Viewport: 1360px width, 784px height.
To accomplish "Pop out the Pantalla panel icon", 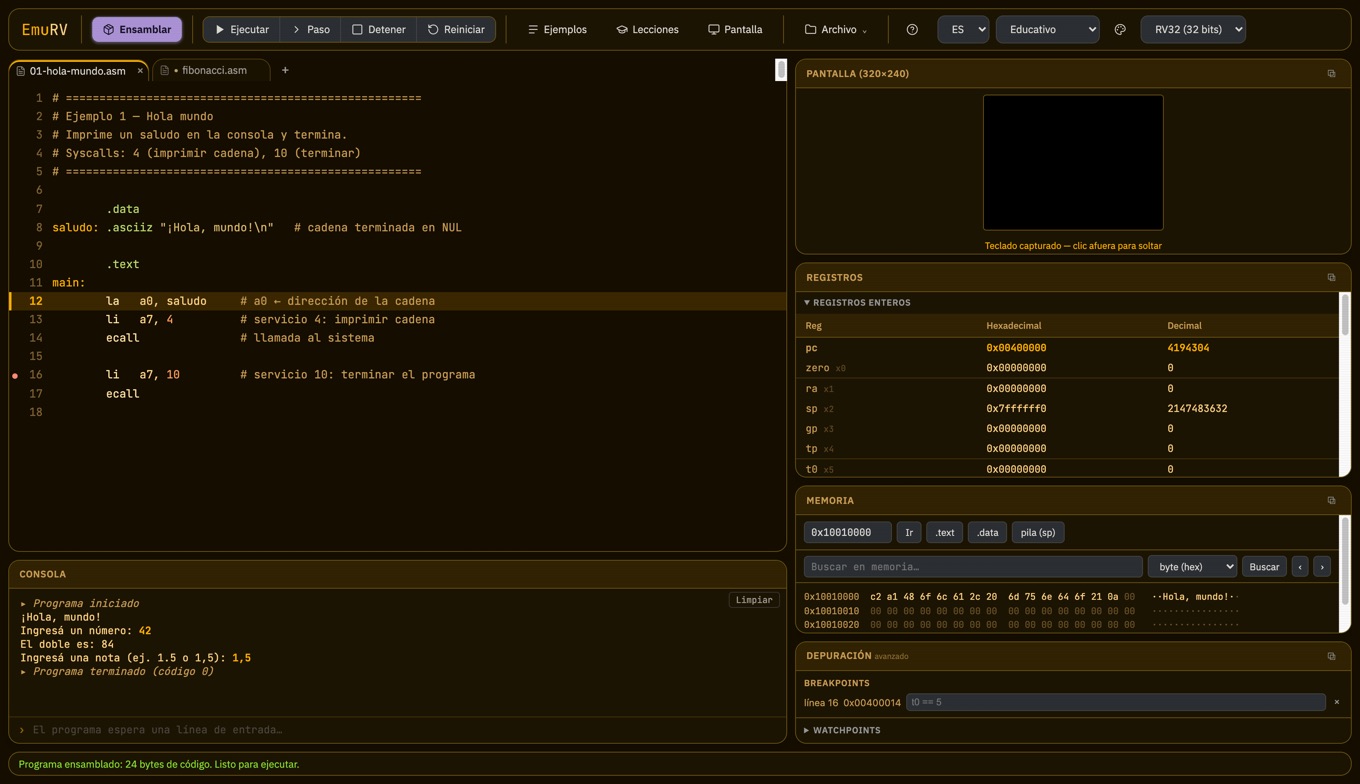I will (1331, 74).
